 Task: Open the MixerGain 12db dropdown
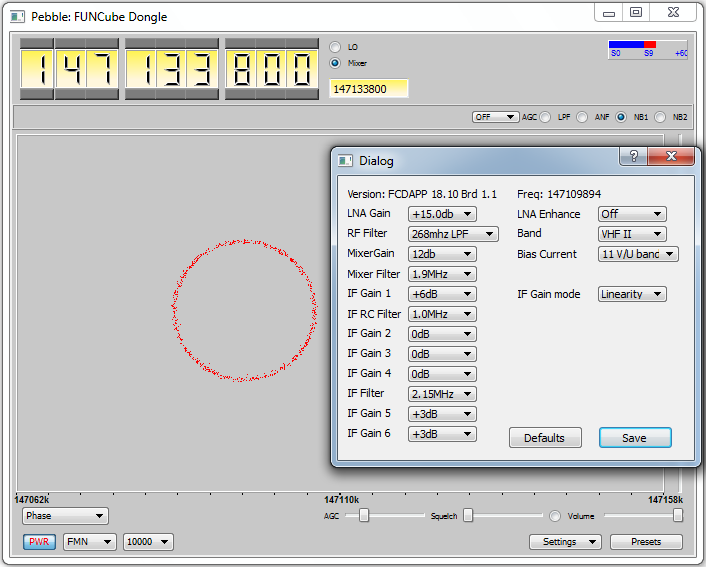pos(442,254)
